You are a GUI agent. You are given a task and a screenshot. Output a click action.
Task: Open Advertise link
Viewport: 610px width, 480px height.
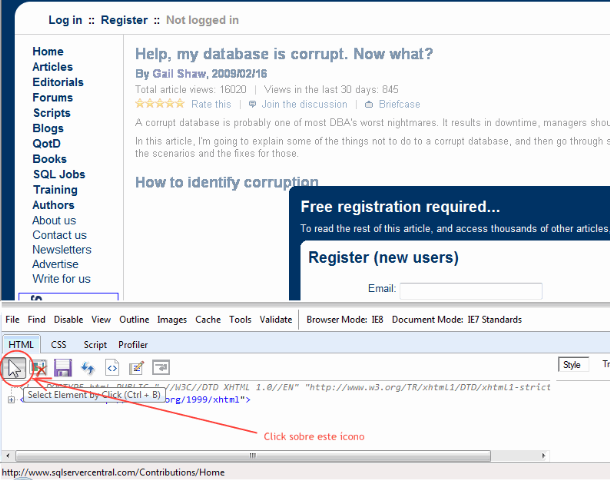click(55, 264)
